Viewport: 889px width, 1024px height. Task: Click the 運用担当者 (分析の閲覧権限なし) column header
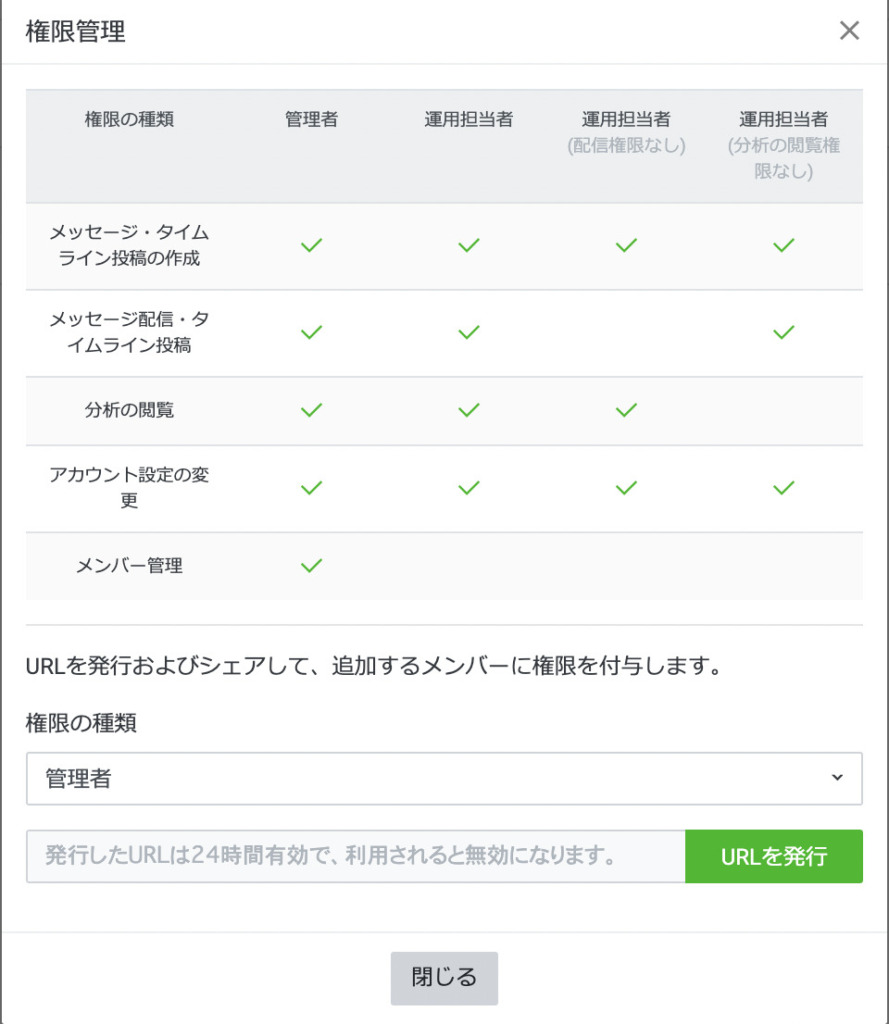coord(784,145)
